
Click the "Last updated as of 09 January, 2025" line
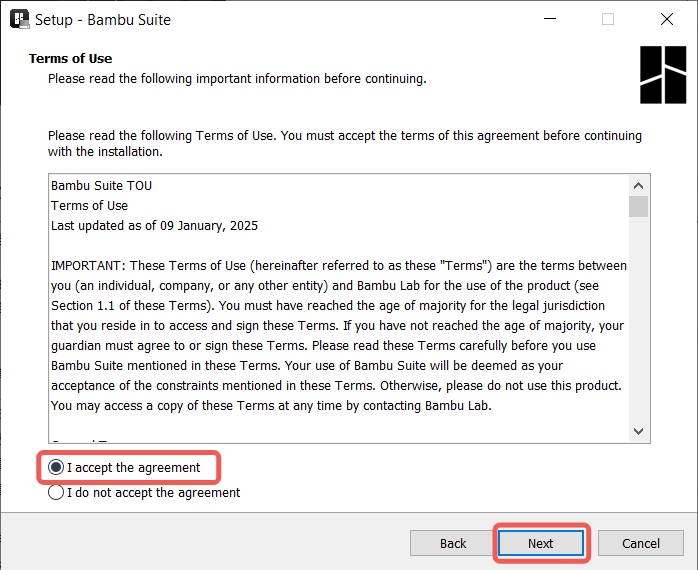[154, 226]
